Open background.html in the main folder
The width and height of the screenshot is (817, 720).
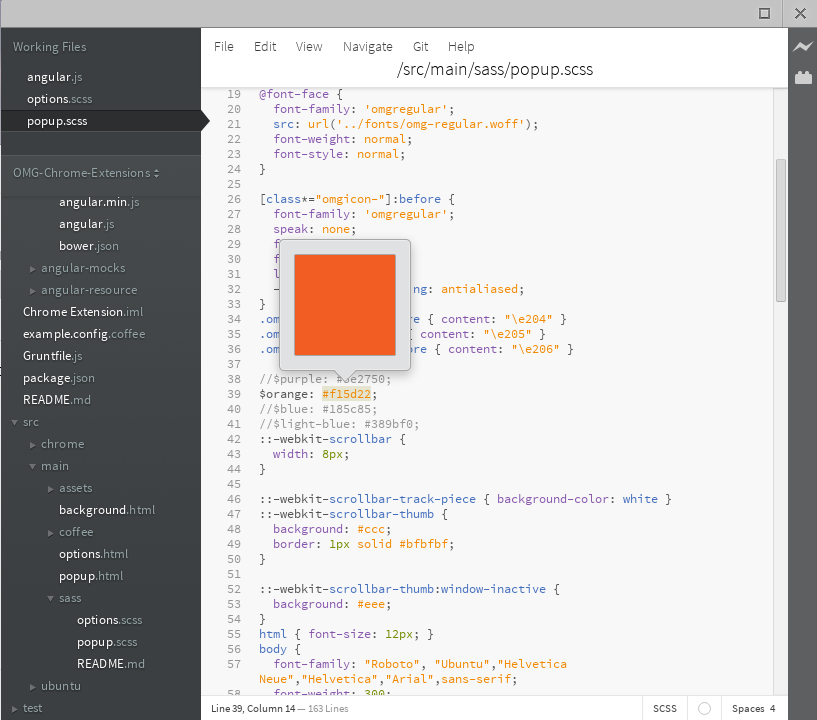pos(107,510)
